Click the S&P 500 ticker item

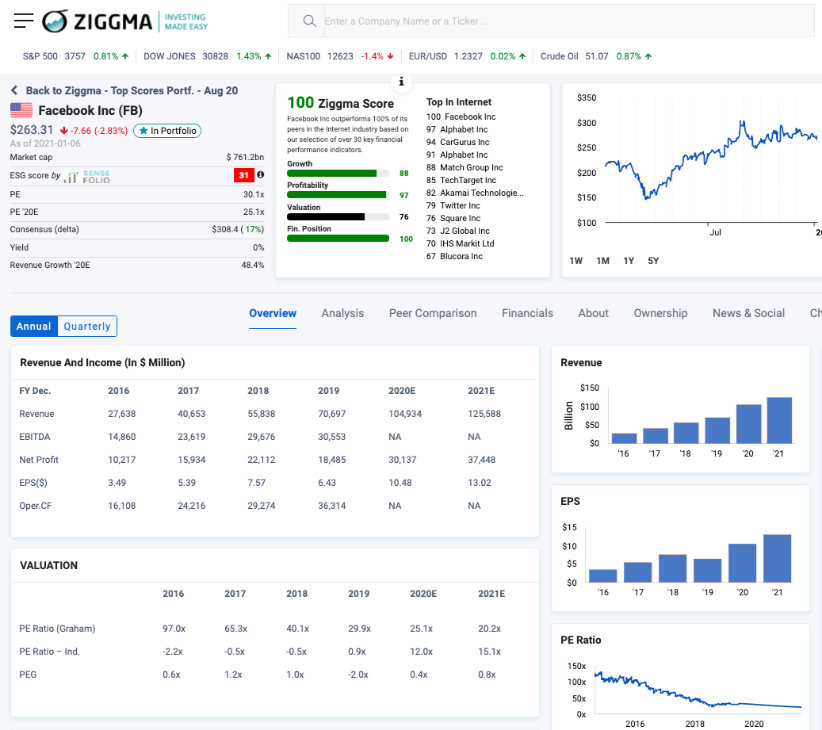click(x=75, y=56)
